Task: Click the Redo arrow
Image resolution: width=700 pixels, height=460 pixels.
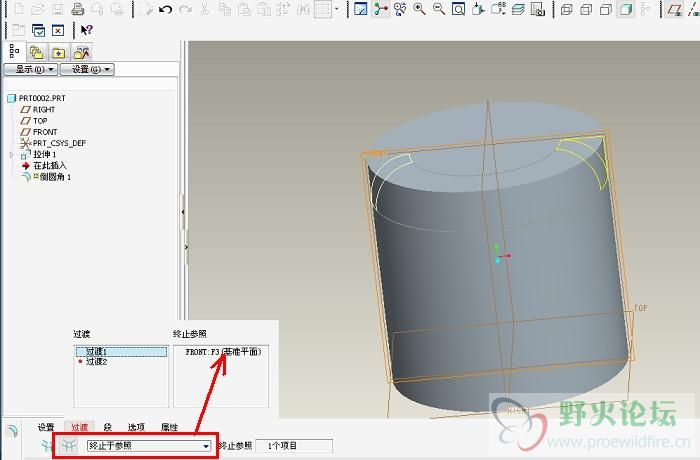Action: point(185,8)
